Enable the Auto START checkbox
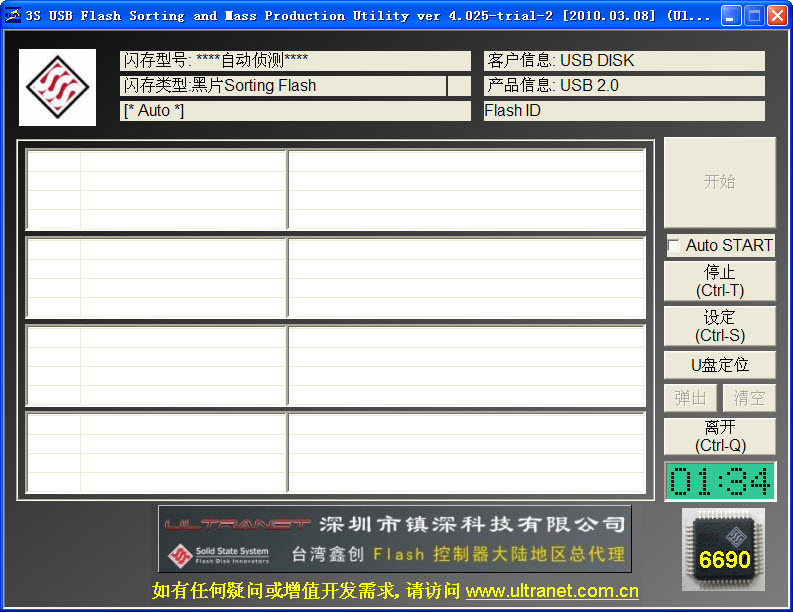This screenshot has height=612, width=793. (674, 245)
